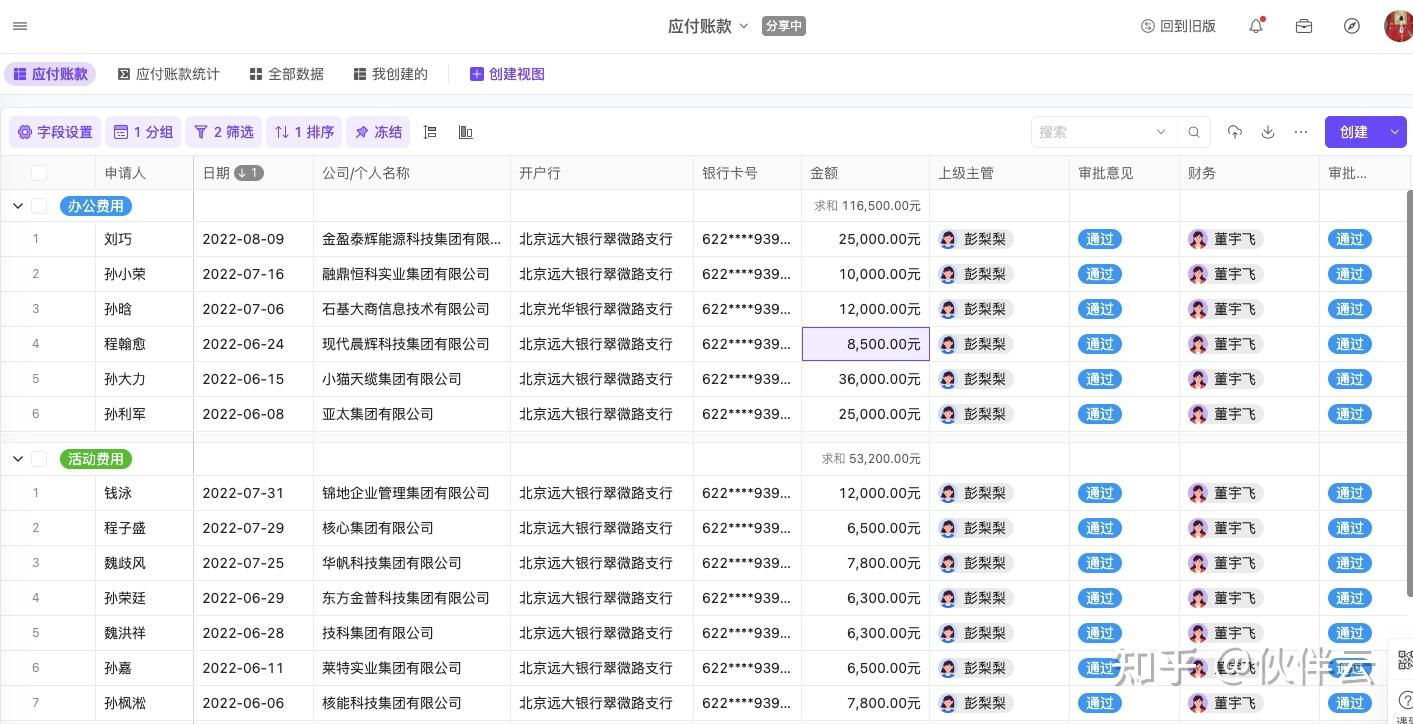Click the cloud upload import icon
Image resolution: width=1413 pixels, height=724 pixels.
click(1235, 132)
